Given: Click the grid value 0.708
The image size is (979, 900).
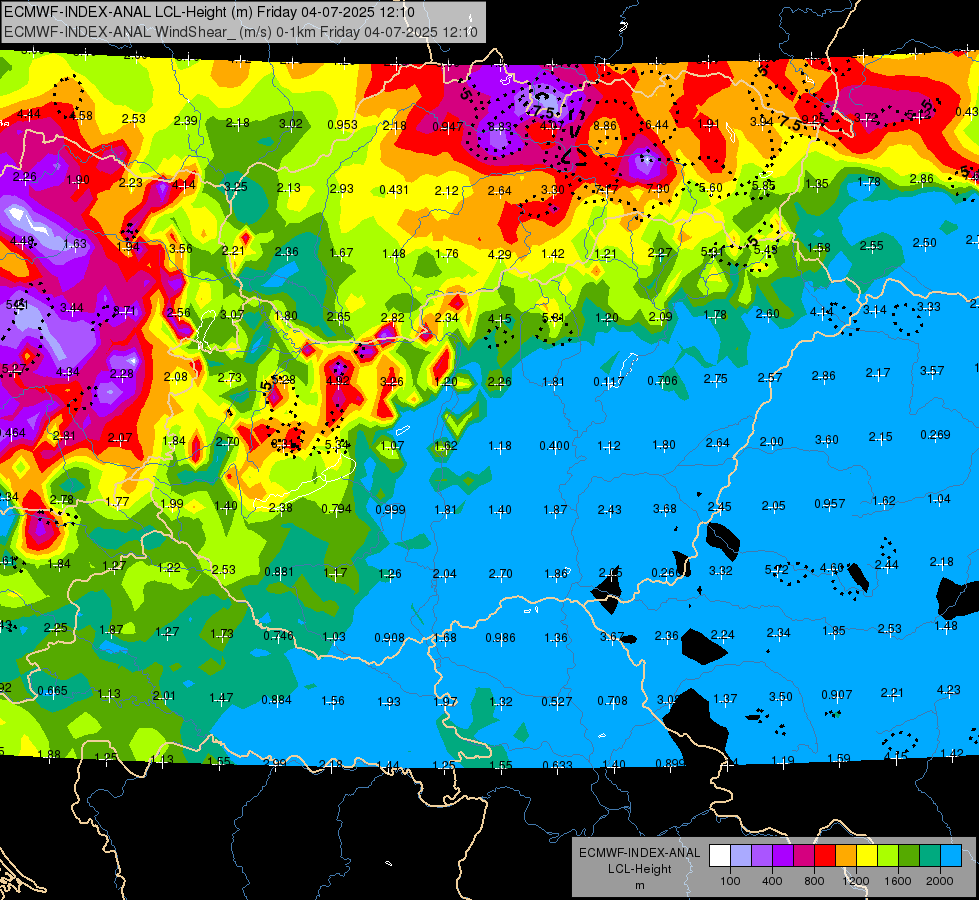Looking at the screenshot, I should [x=612, y=701].
